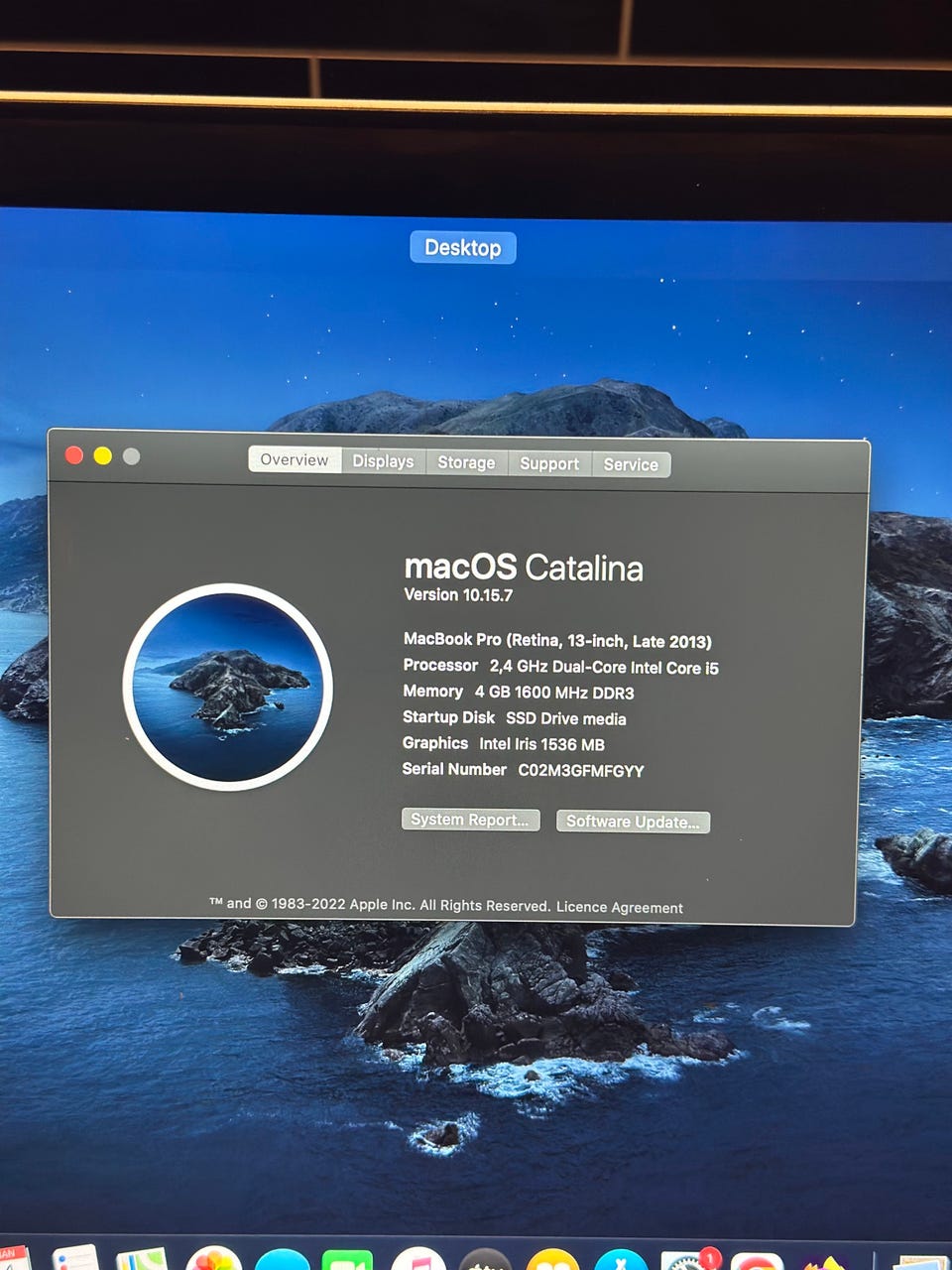Open App Store from the Dock
This screenshot has height=1270, width=952.
(x=621, y=1259)
